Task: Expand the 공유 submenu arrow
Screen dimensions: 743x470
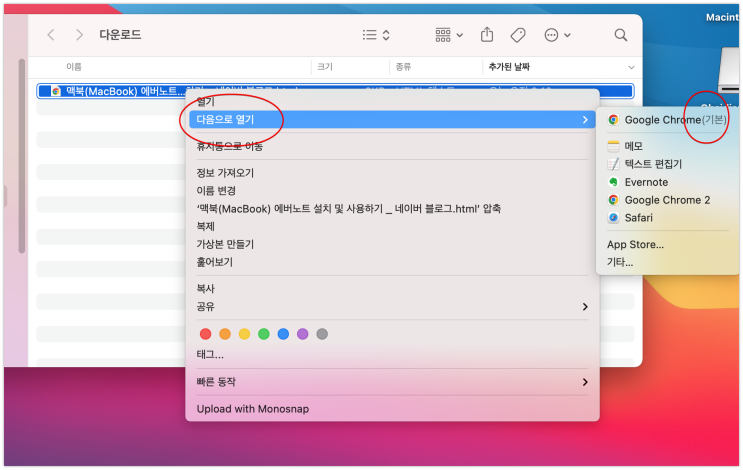Action: [585, 307]
